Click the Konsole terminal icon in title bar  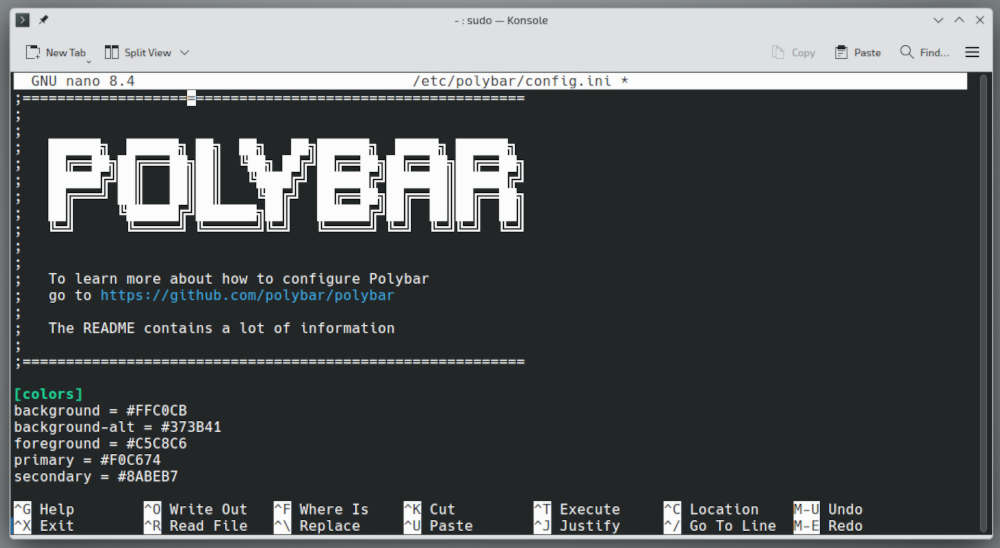(22, 20)
